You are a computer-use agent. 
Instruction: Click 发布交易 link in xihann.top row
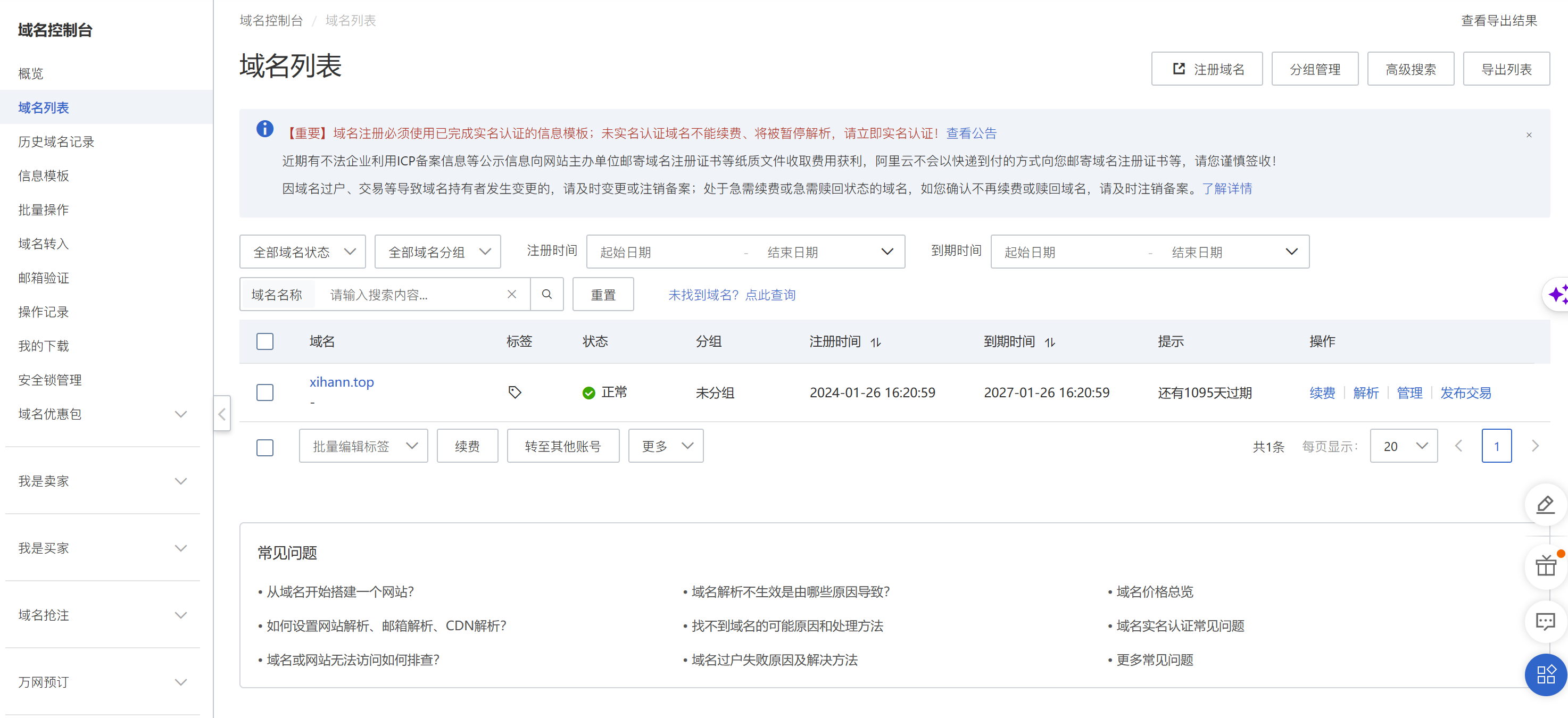pos(1465,393)
